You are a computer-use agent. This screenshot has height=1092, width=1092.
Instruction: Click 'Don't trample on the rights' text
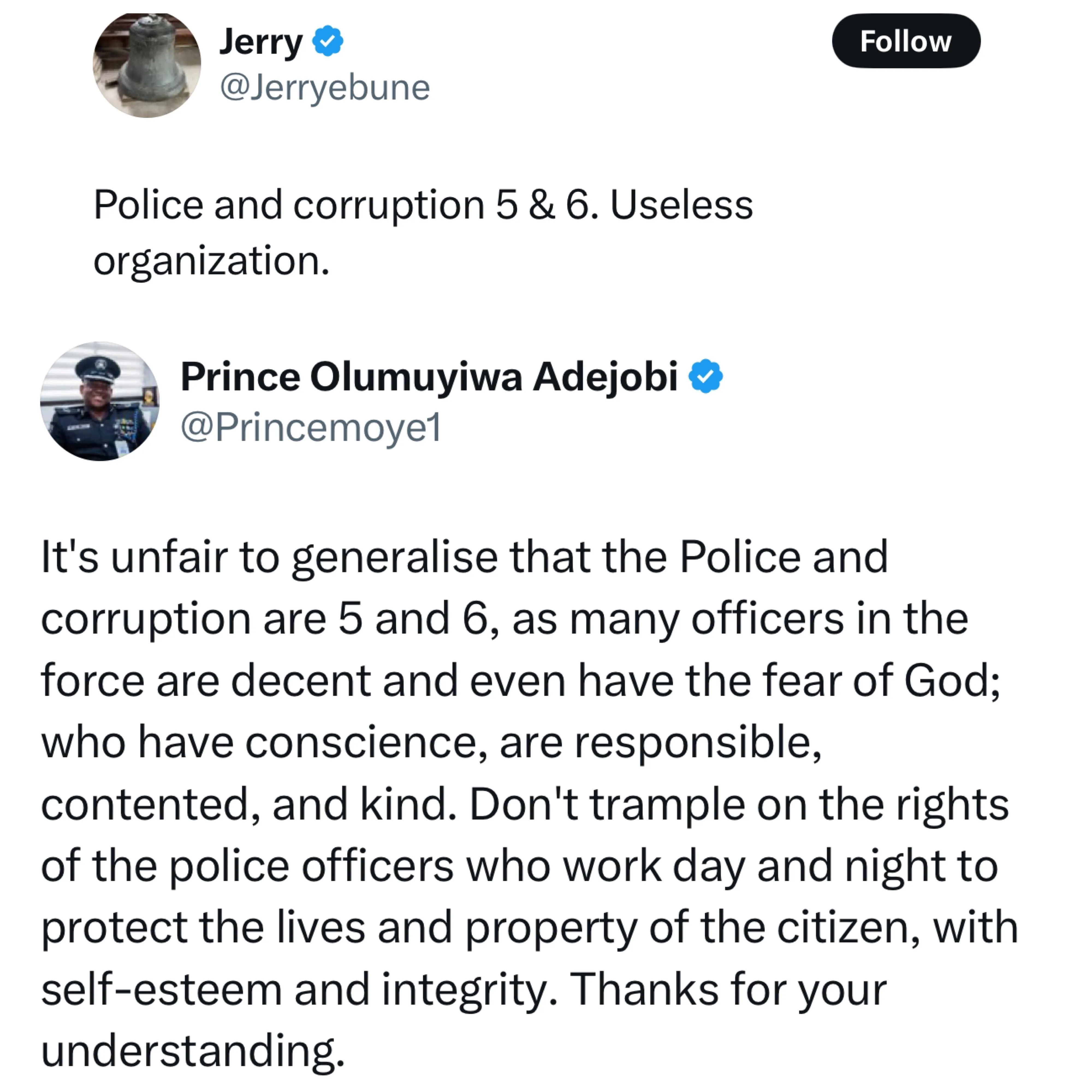point(738,804)
